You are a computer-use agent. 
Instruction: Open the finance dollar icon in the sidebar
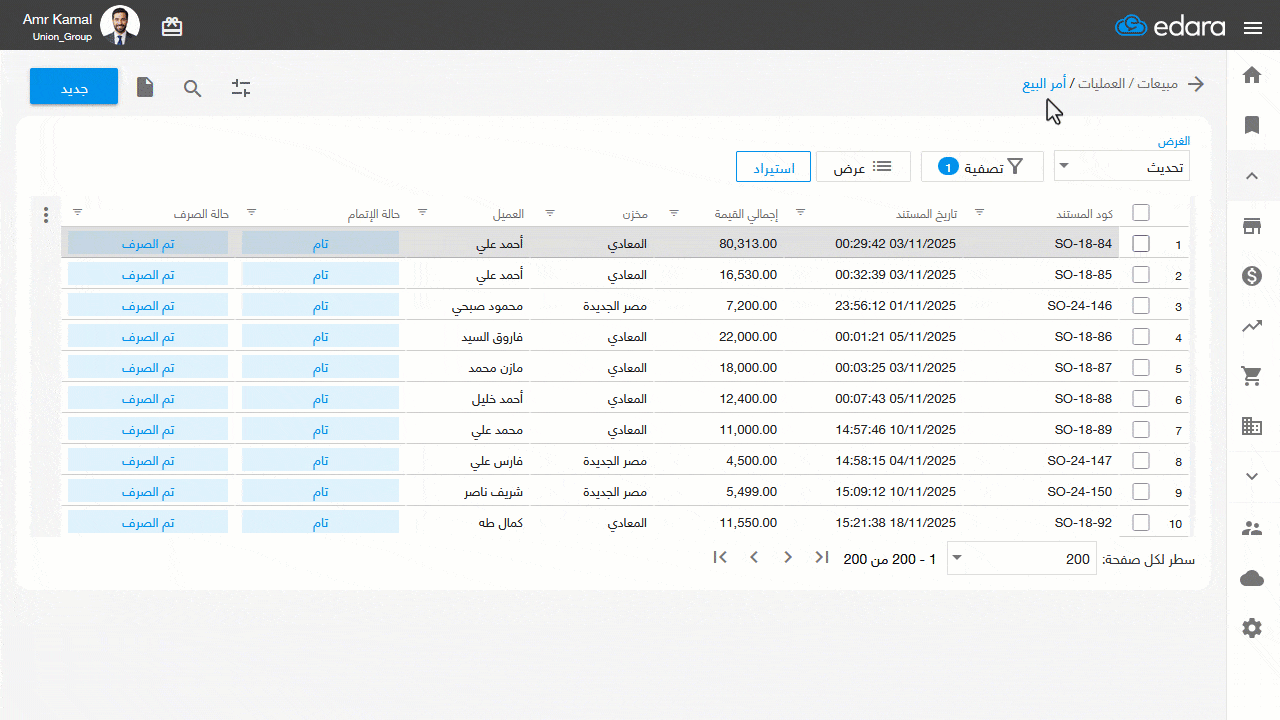point(1251,276)
